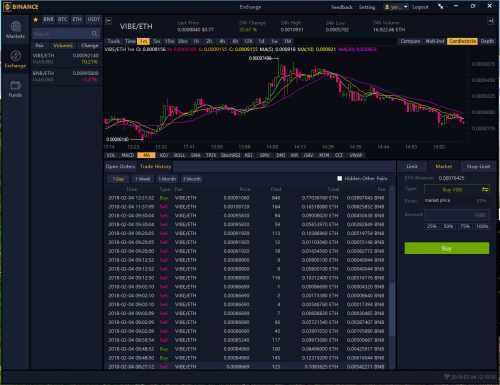Open the Setting link

click(x=367, y=7)
